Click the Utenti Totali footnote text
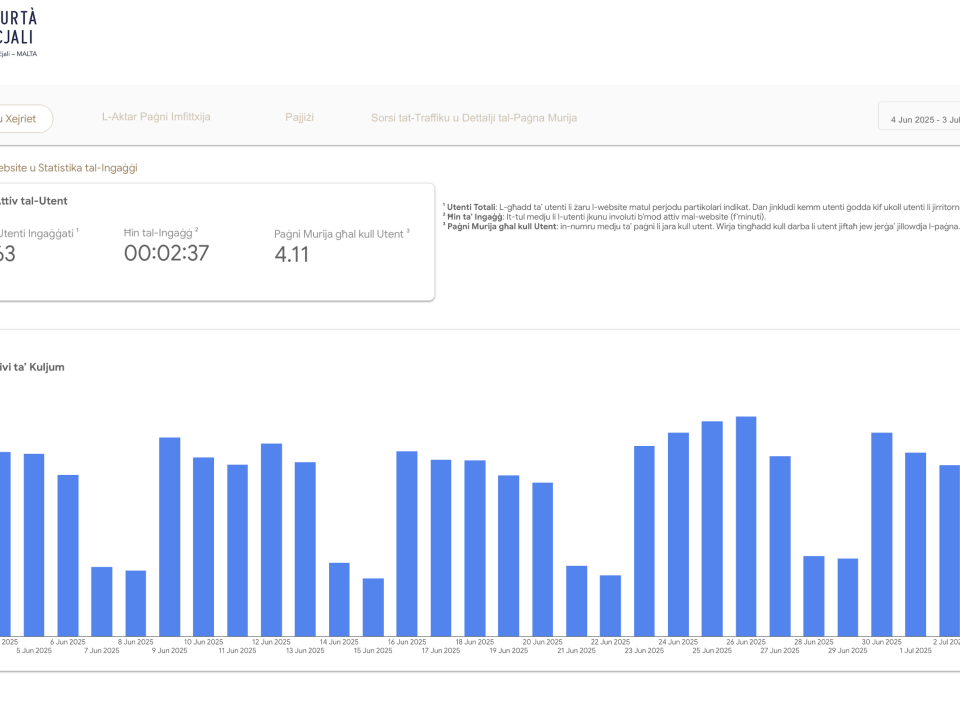Viewport: 960px width, 718px height. (701, 207)
